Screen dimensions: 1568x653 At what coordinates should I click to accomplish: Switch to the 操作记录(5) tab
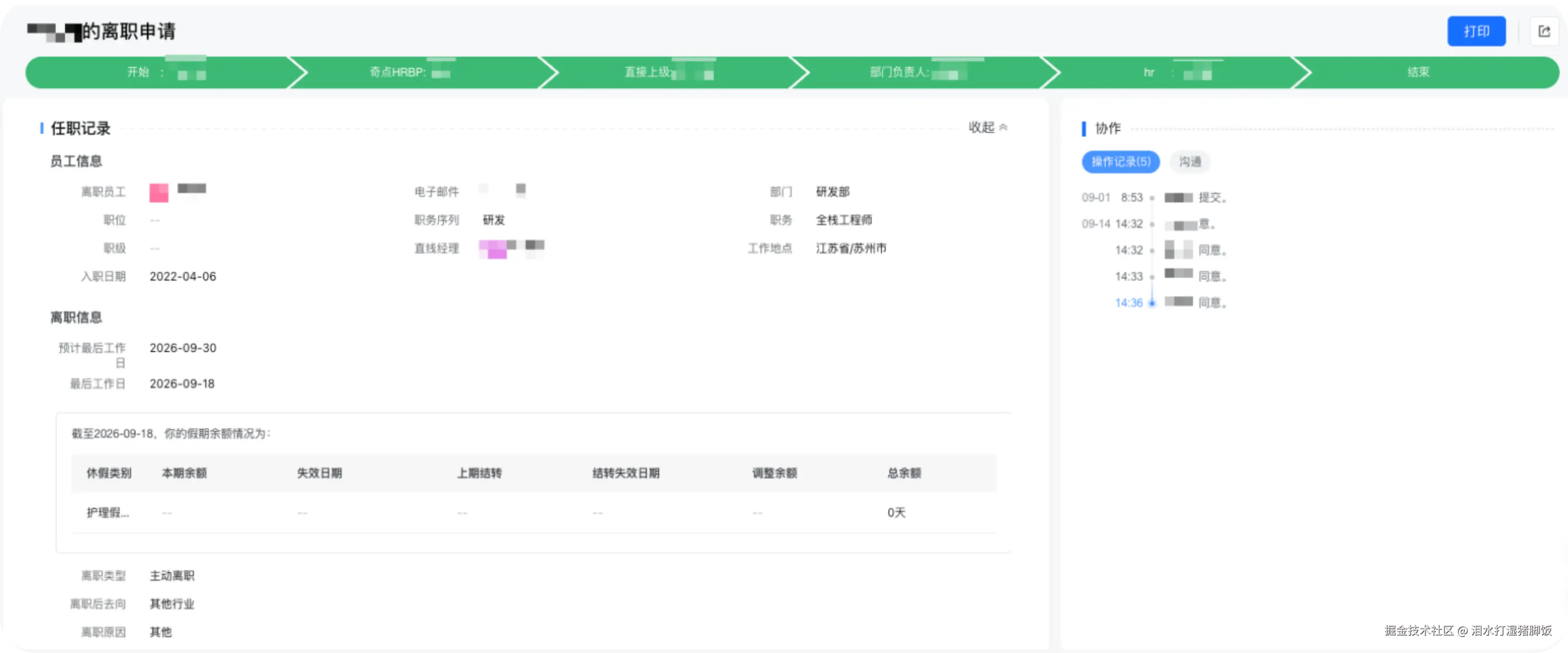pyautogui.click(x=1120, y=162)
